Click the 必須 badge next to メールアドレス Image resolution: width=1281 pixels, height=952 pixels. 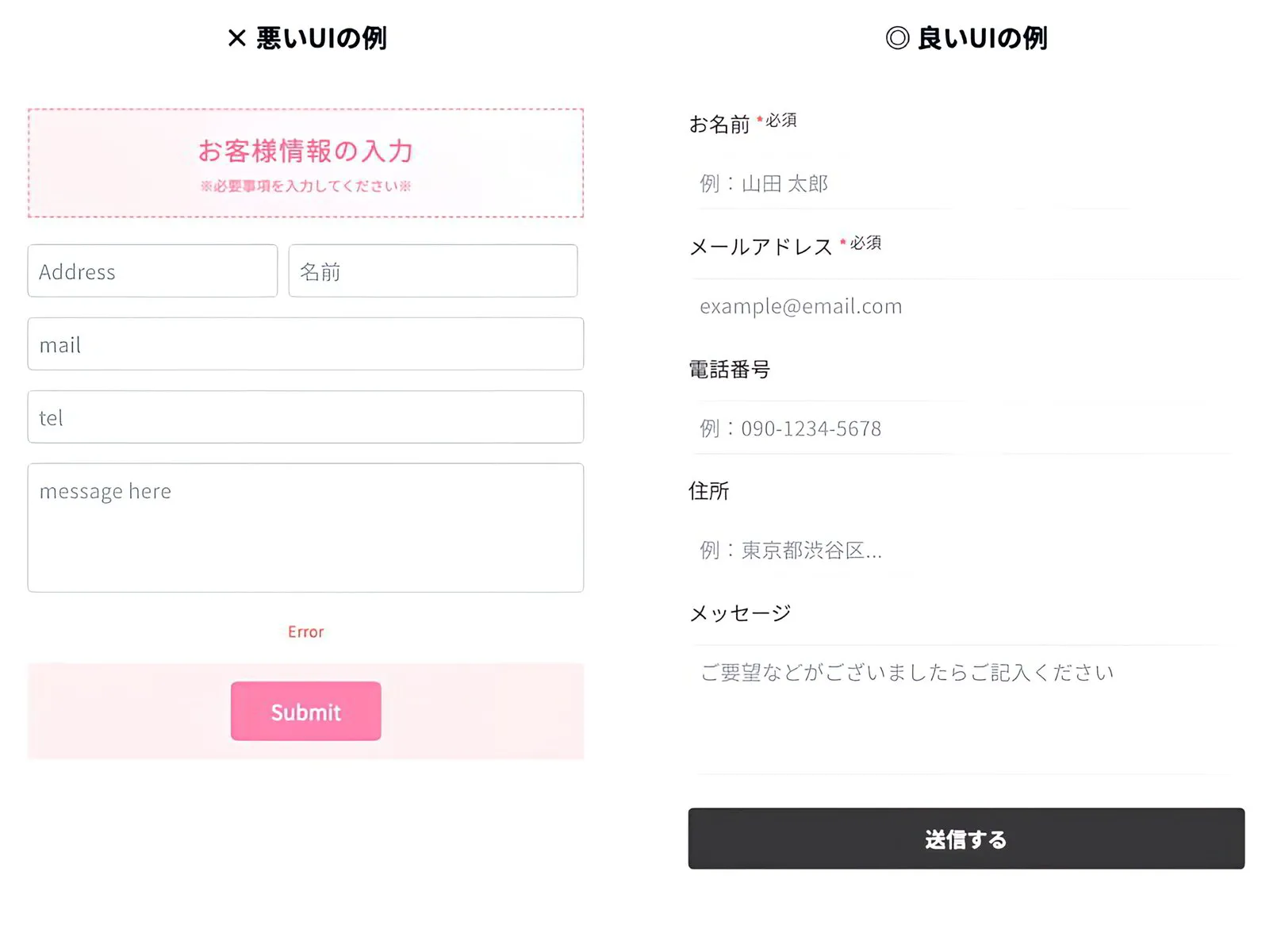(x=865, y=243)
